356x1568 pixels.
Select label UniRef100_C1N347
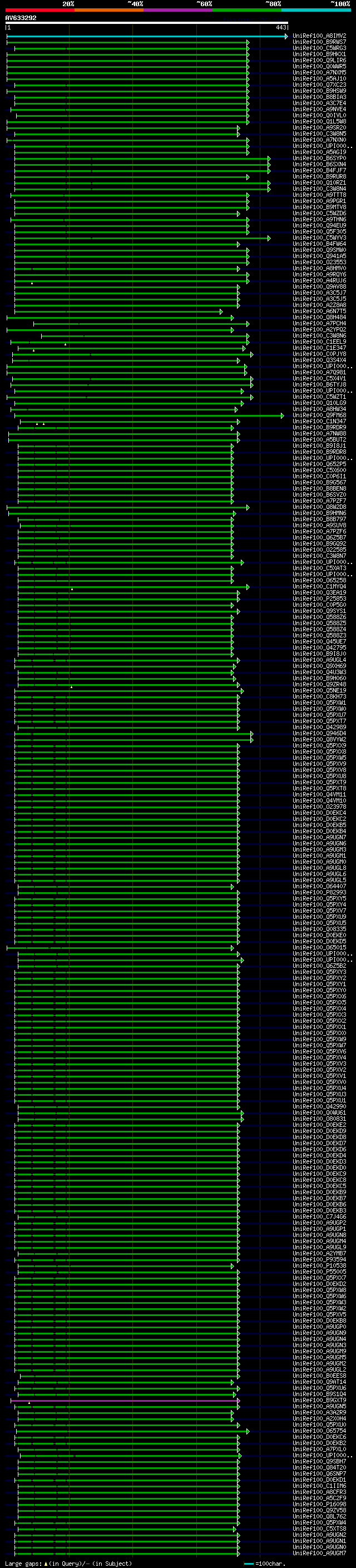click(319, 421)
